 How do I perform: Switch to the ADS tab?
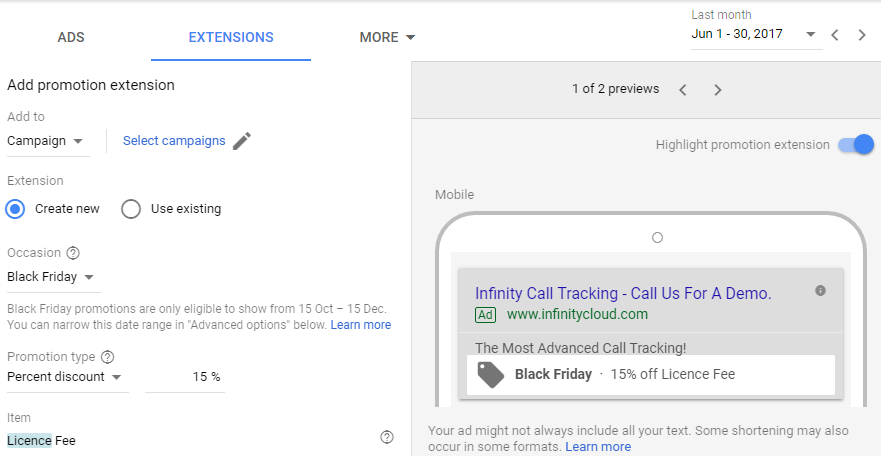[x=71, y=37]
